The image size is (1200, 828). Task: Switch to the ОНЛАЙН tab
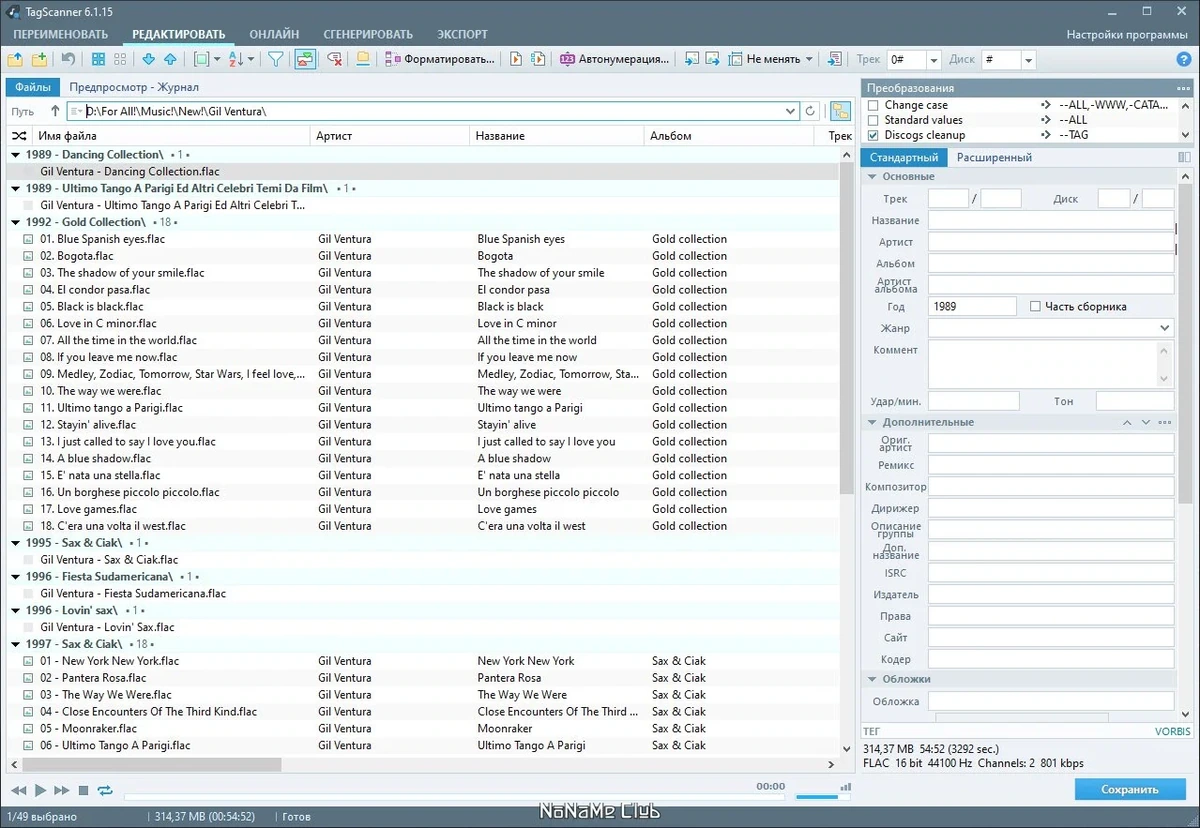[x=274, y=34]
